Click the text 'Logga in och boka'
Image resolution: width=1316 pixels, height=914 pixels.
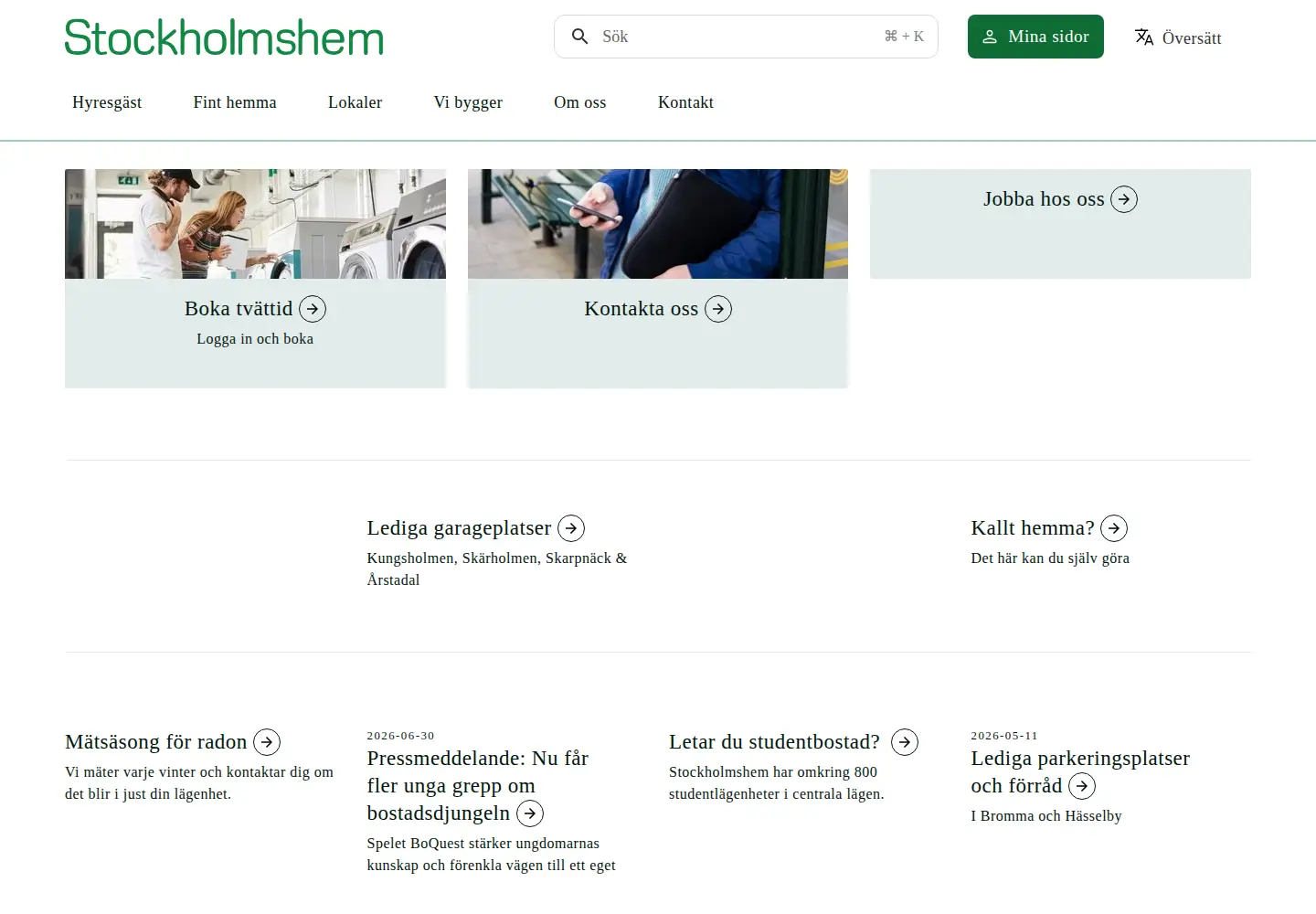[x=255, y=339]
